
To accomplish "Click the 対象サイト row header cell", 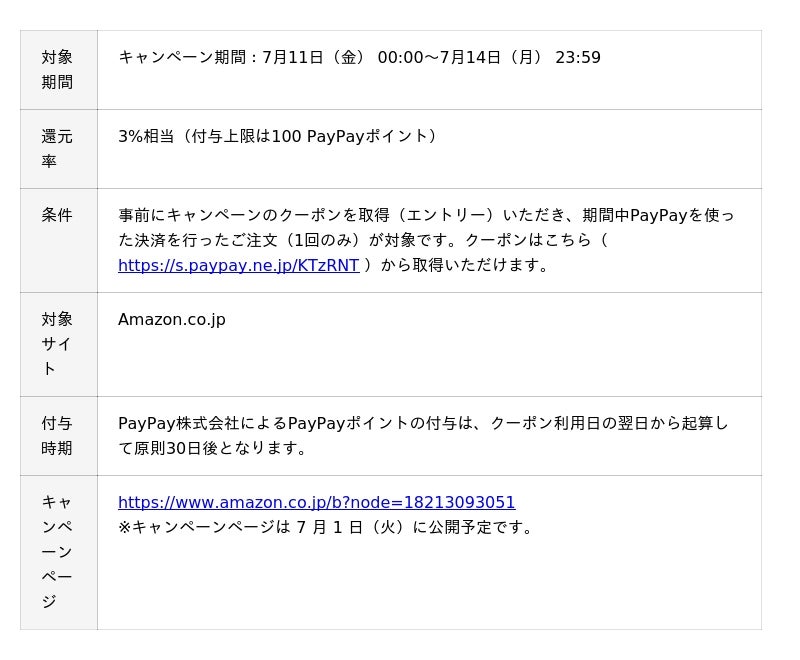I will click(58, 343).
